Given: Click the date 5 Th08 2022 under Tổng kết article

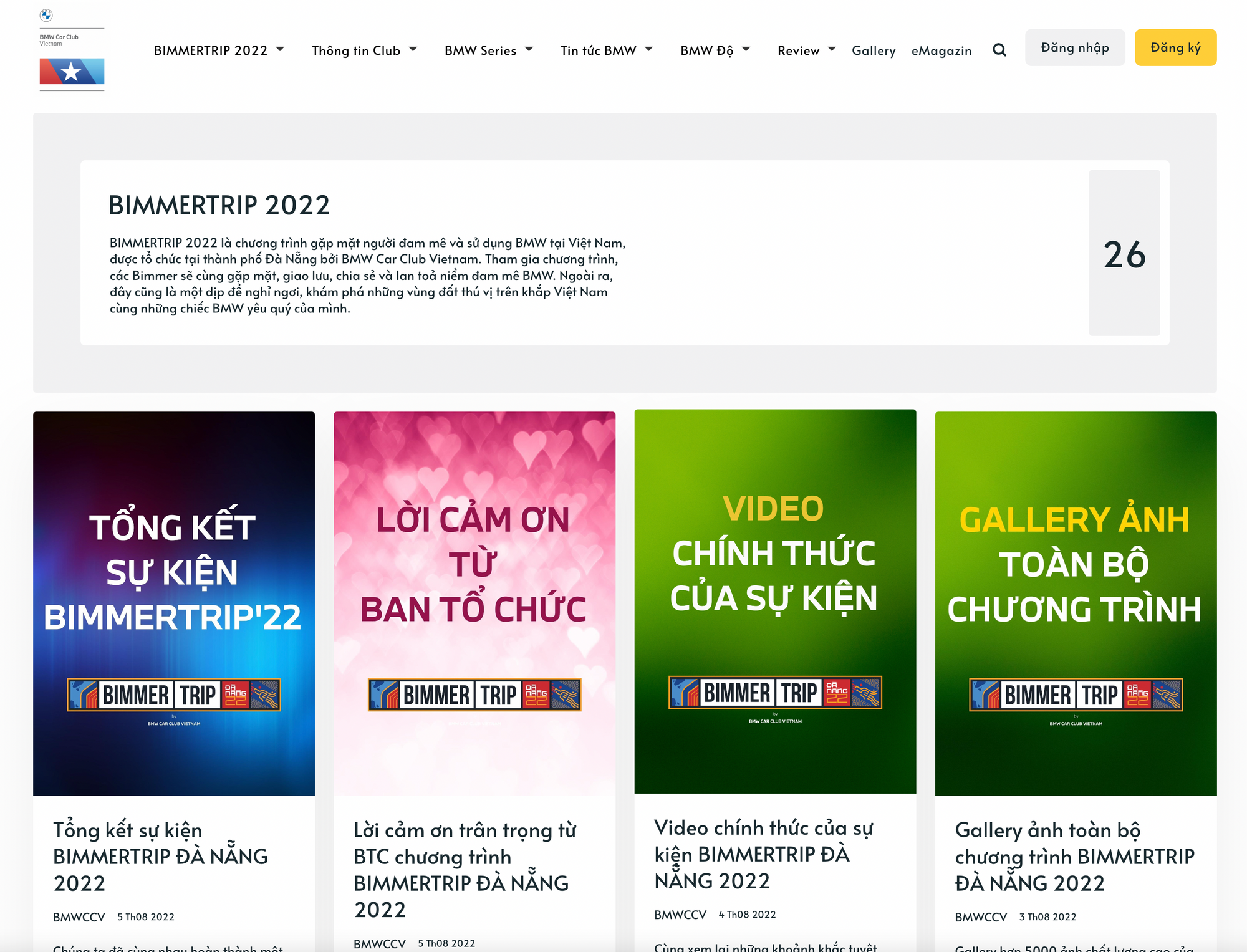Looking at the screenshot, I should [x=146, y=917].
